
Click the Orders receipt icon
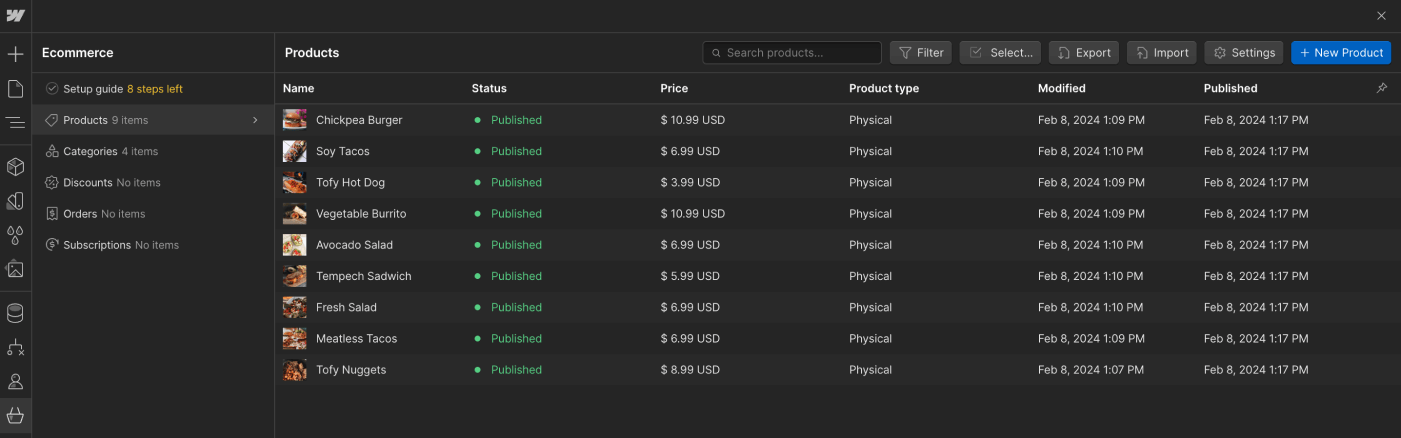[52, 213]
